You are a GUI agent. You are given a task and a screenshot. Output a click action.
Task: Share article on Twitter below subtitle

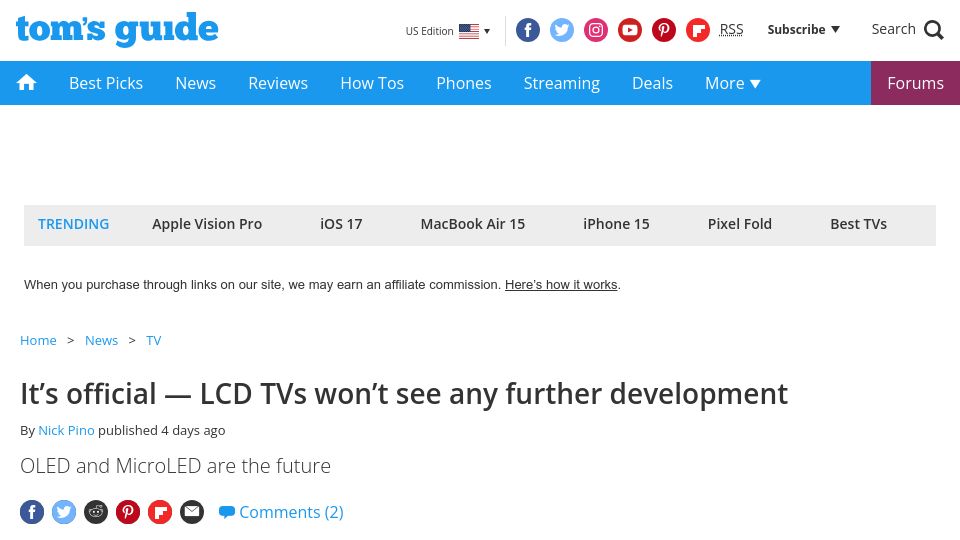pos(64,512)
